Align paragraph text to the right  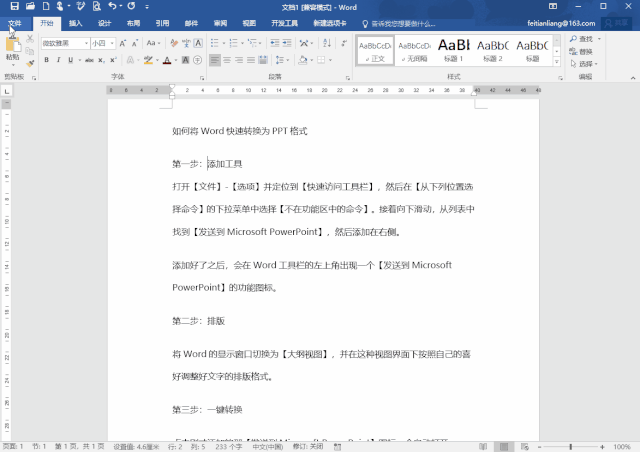point(239,60)
